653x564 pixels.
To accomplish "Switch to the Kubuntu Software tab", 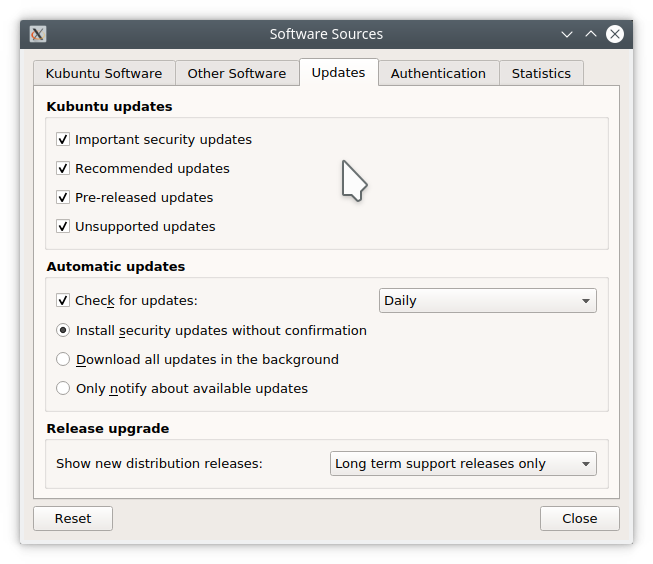I will point(104,74).
